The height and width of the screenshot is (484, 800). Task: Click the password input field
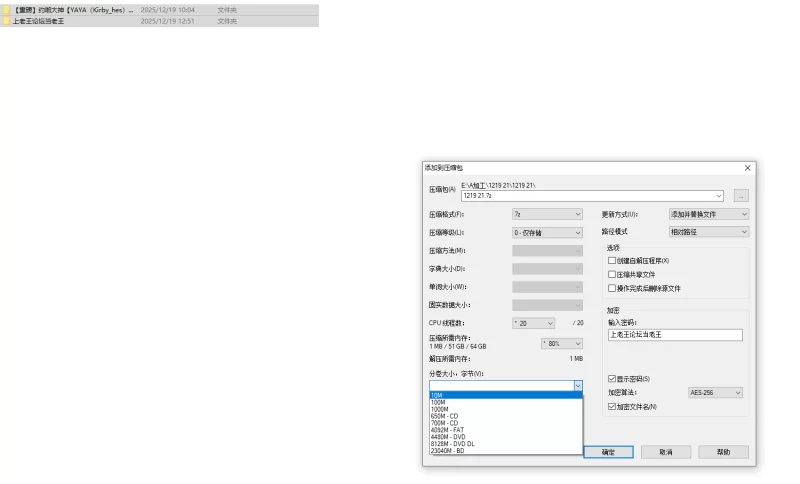675,335
